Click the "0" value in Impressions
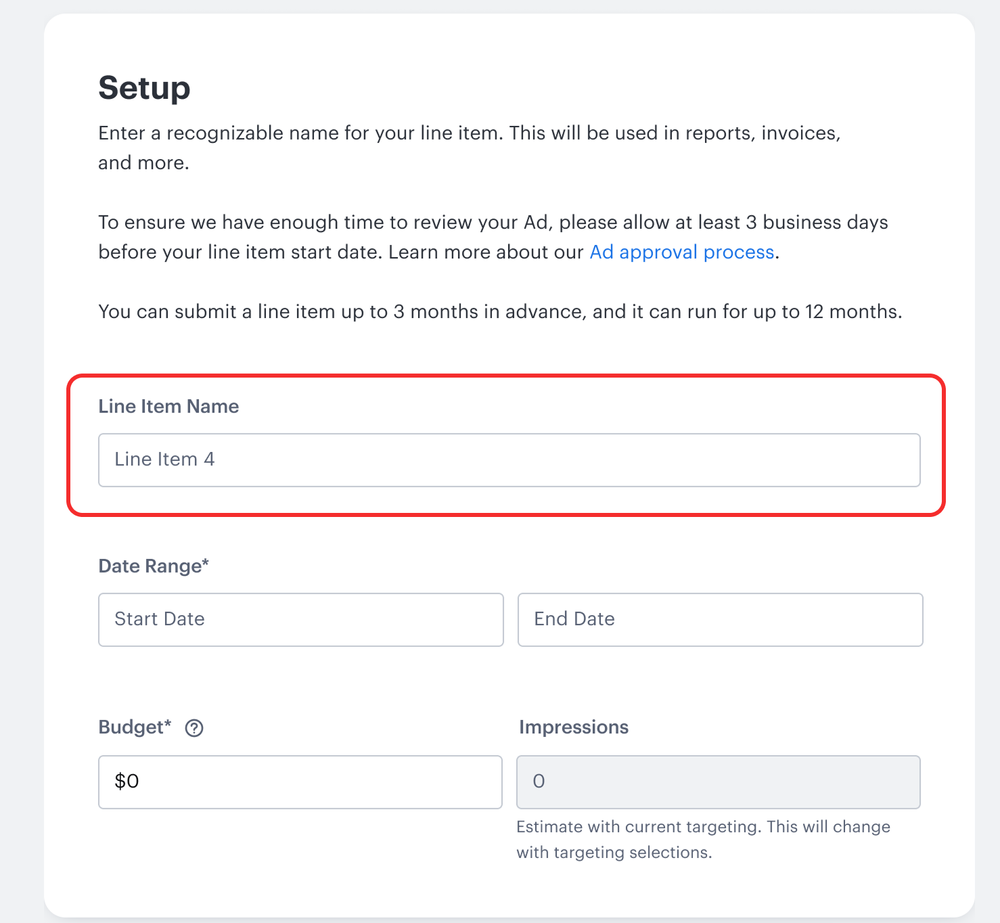The height and width of the screenshot is (923, 1000). [x=538, y=781]
